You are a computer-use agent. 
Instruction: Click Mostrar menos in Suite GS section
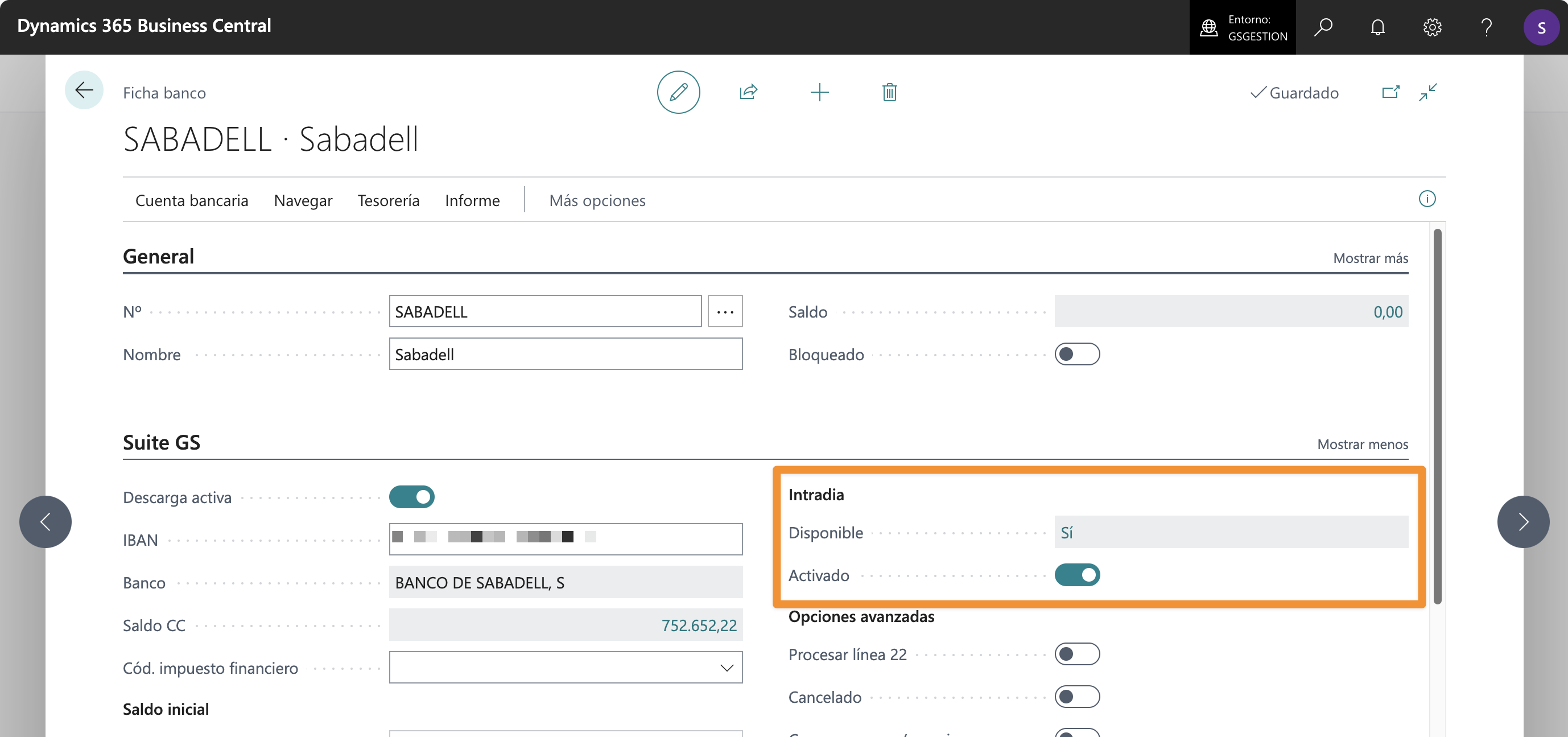coord(1362,444)
